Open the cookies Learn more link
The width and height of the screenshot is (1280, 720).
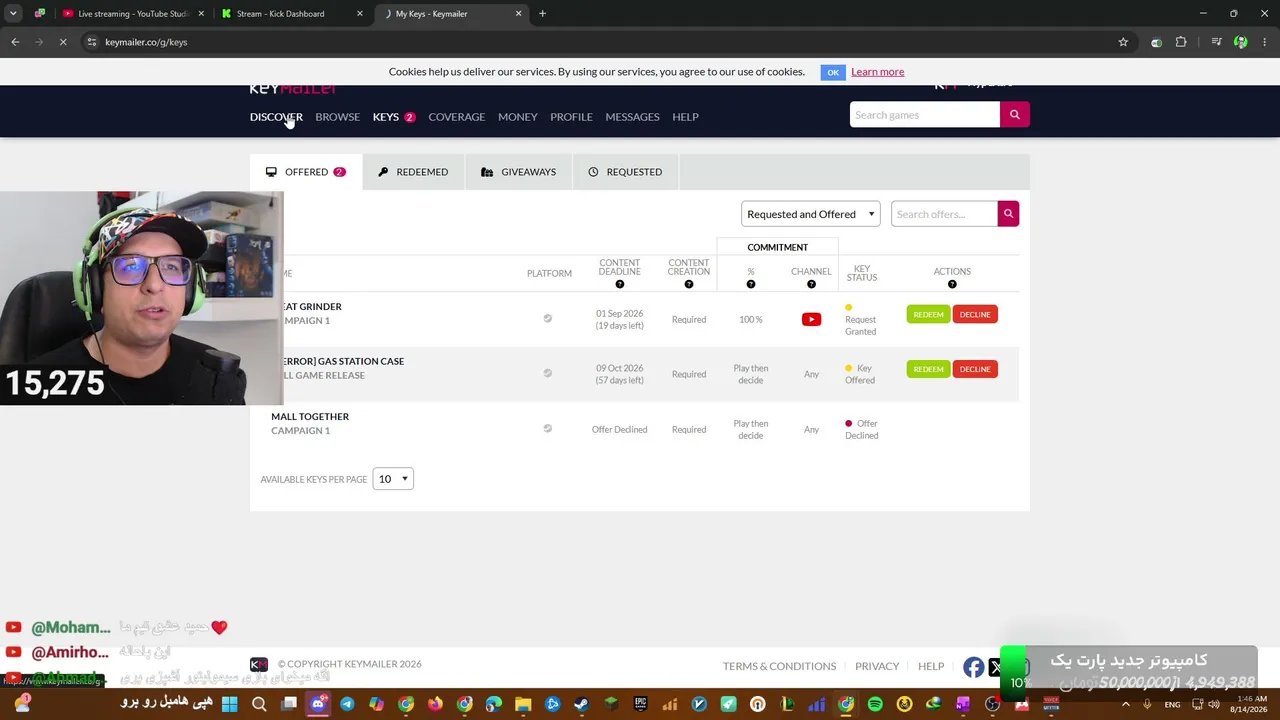[x=877, y=72]
